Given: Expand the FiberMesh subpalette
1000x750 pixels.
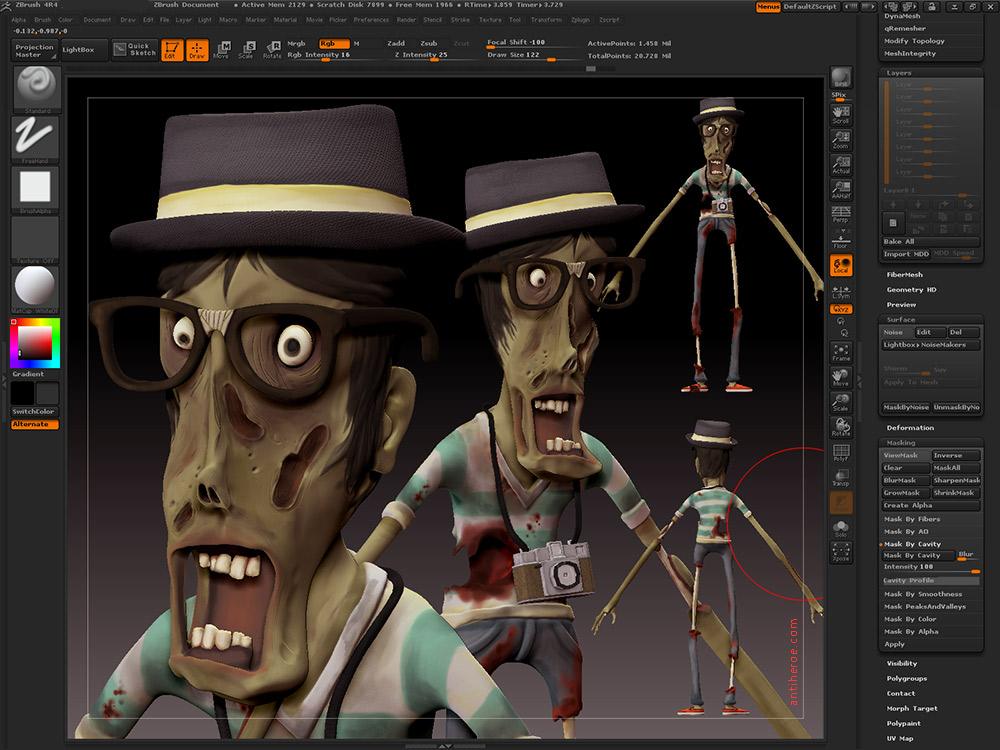Looking at the screenshot, I should click(904, 274).
